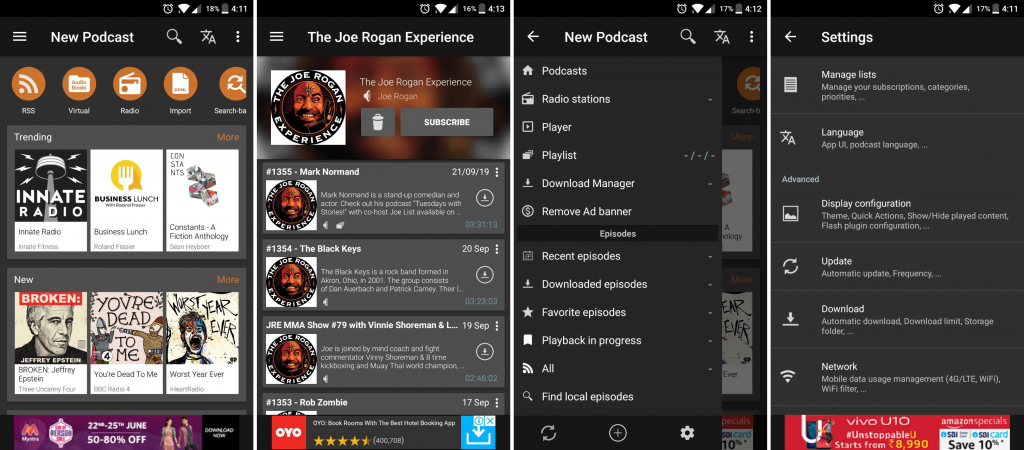The width and height of the screenshot is (1024, 450).
Task: Open Virtual audio books icon
Action: tap(79, 84)
